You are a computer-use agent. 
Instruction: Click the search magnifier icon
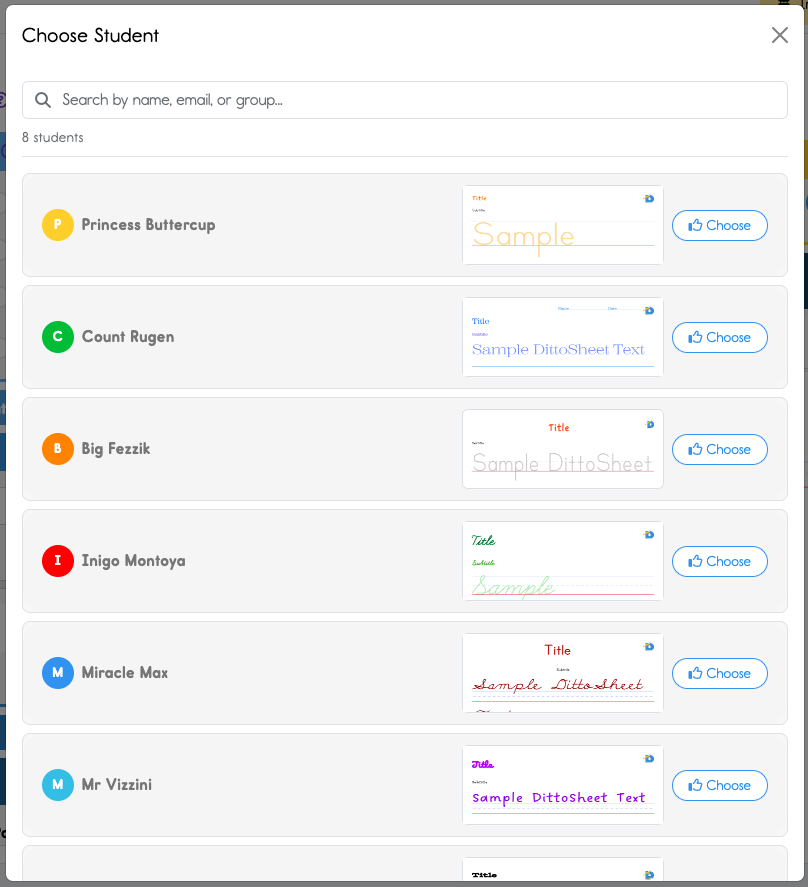[43, 99]
